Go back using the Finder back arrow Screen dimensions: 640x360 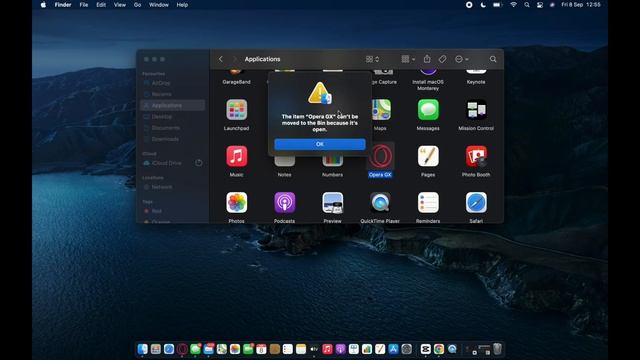pos(221,59)
